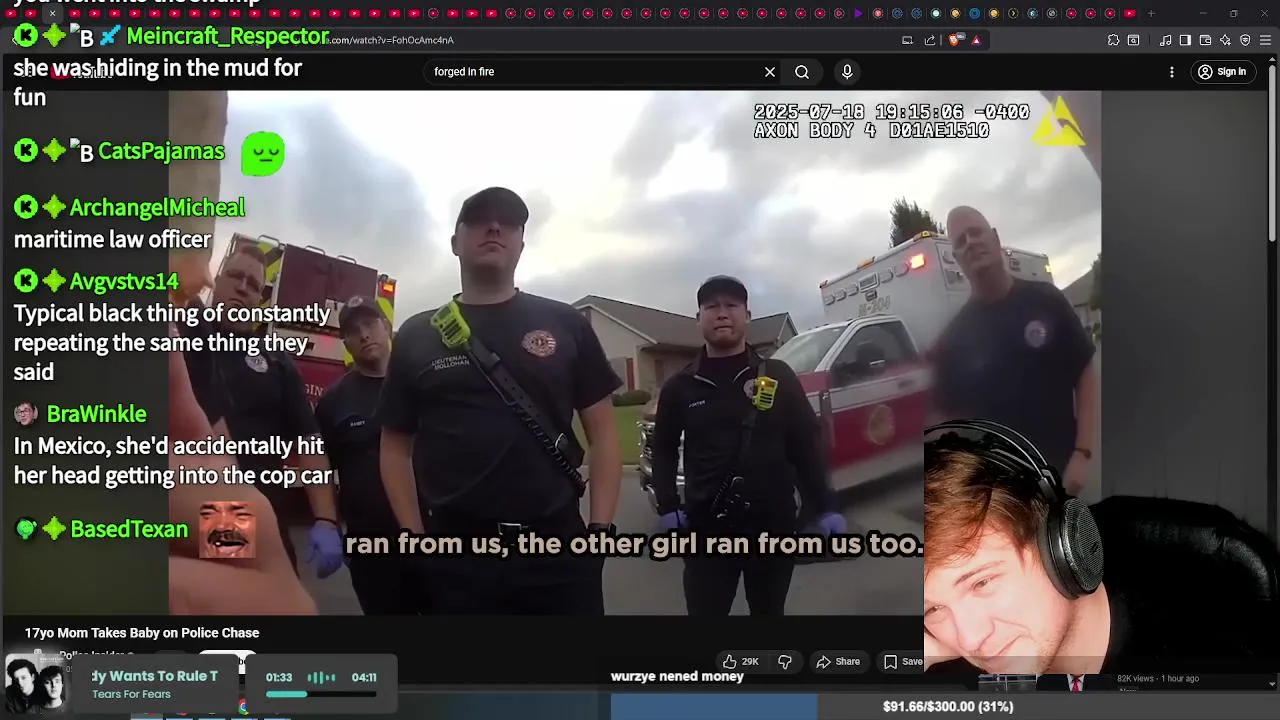
Task: Switch to the purple play-icon tab
Action: [858, 13]
